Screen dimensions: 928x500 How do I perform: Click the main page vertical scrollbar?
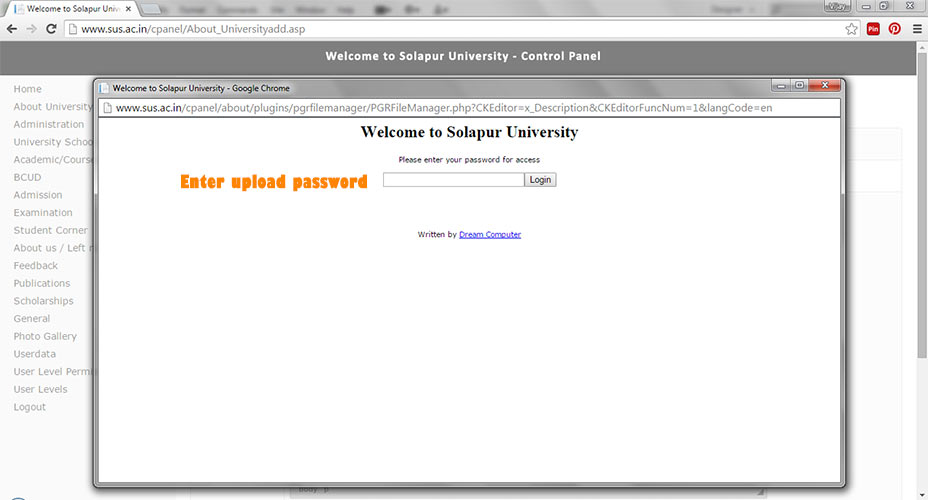pos(922,204)
